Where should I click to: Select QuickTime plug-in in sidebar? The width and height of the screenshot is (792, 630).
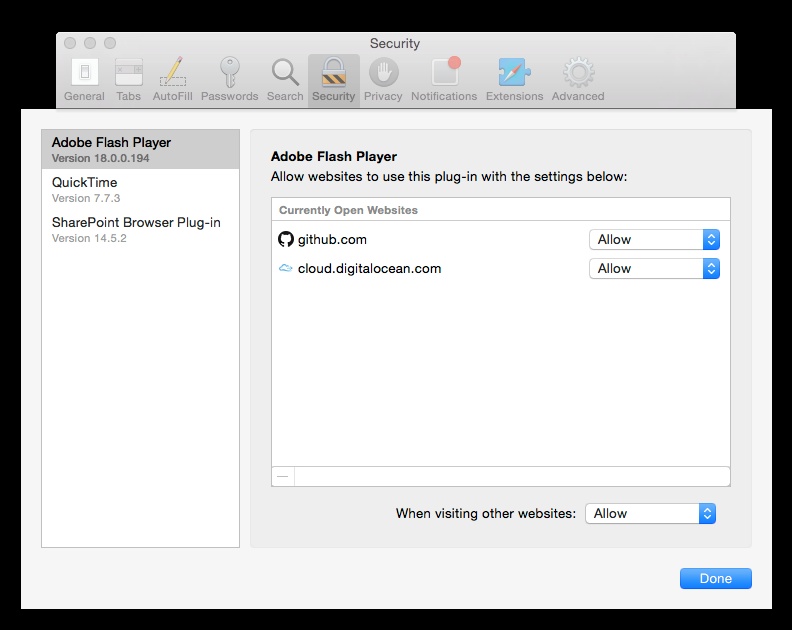click(140, 189)
